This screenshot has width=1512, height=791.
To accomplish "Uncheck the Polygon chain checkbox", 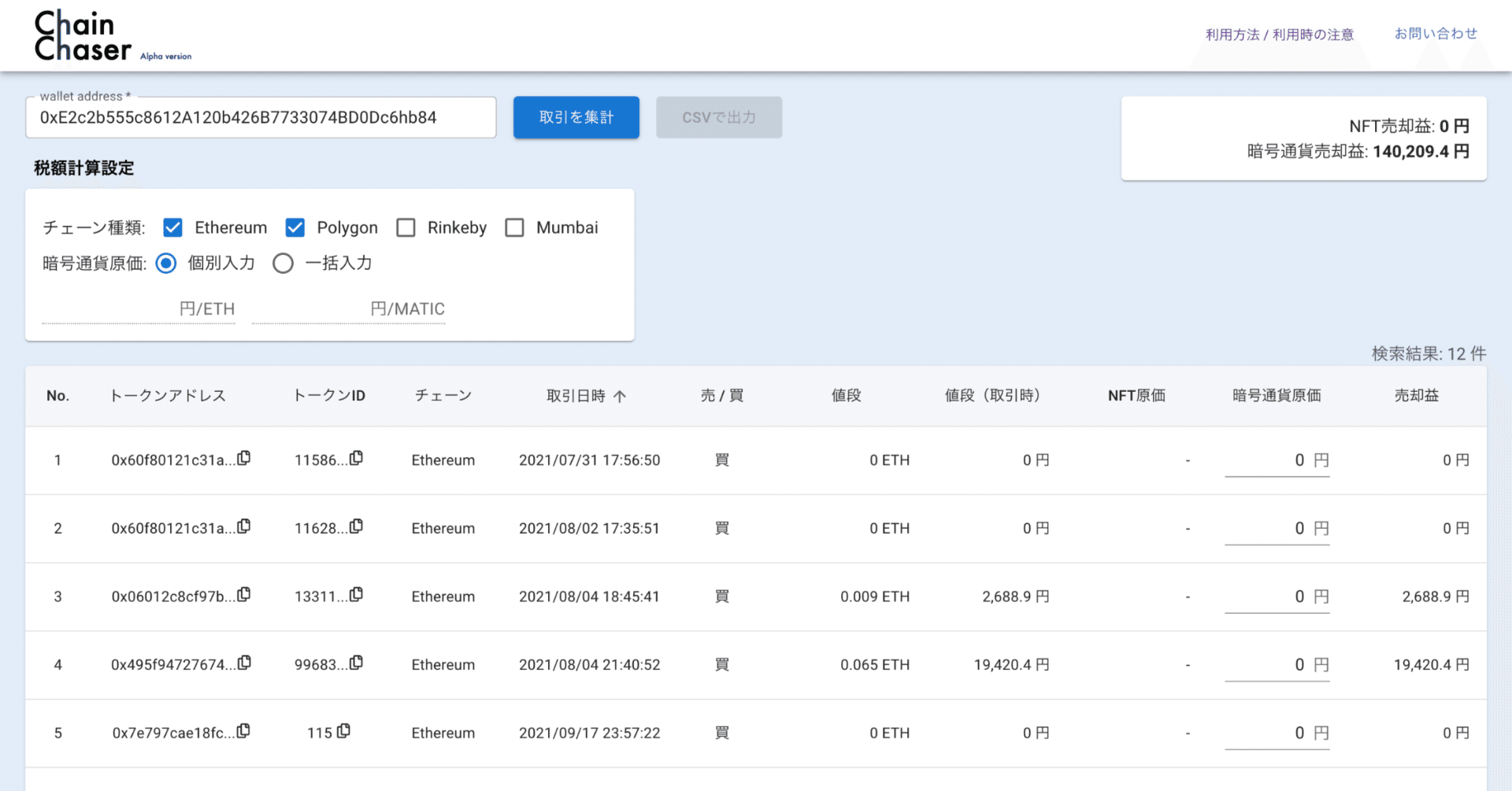I will [295, 227].
